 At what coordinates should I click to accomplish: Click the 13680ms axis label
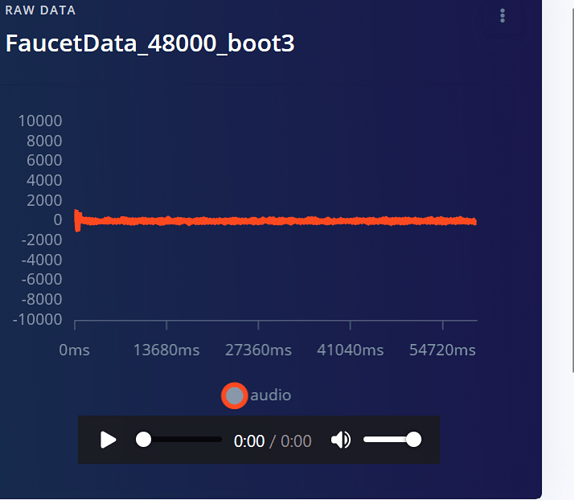pos(166,350)
